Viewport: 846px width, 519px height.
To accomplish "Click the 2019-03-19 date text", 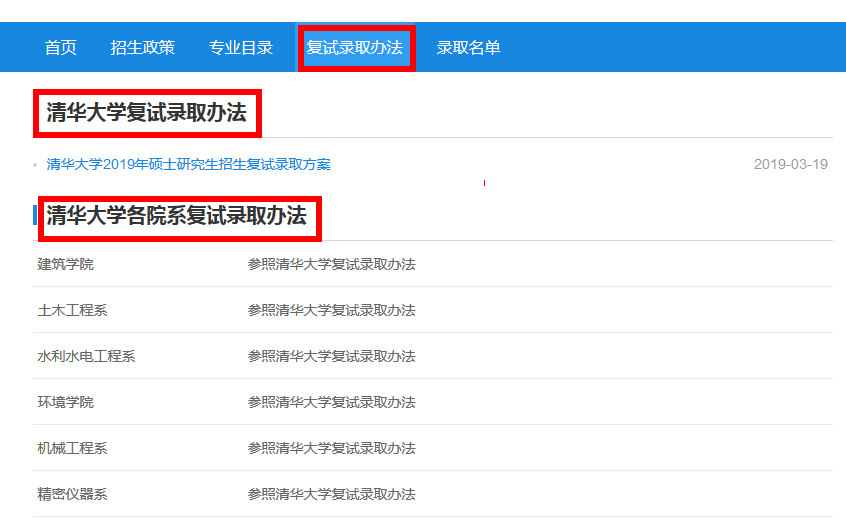I will click(x=790, y=164).
